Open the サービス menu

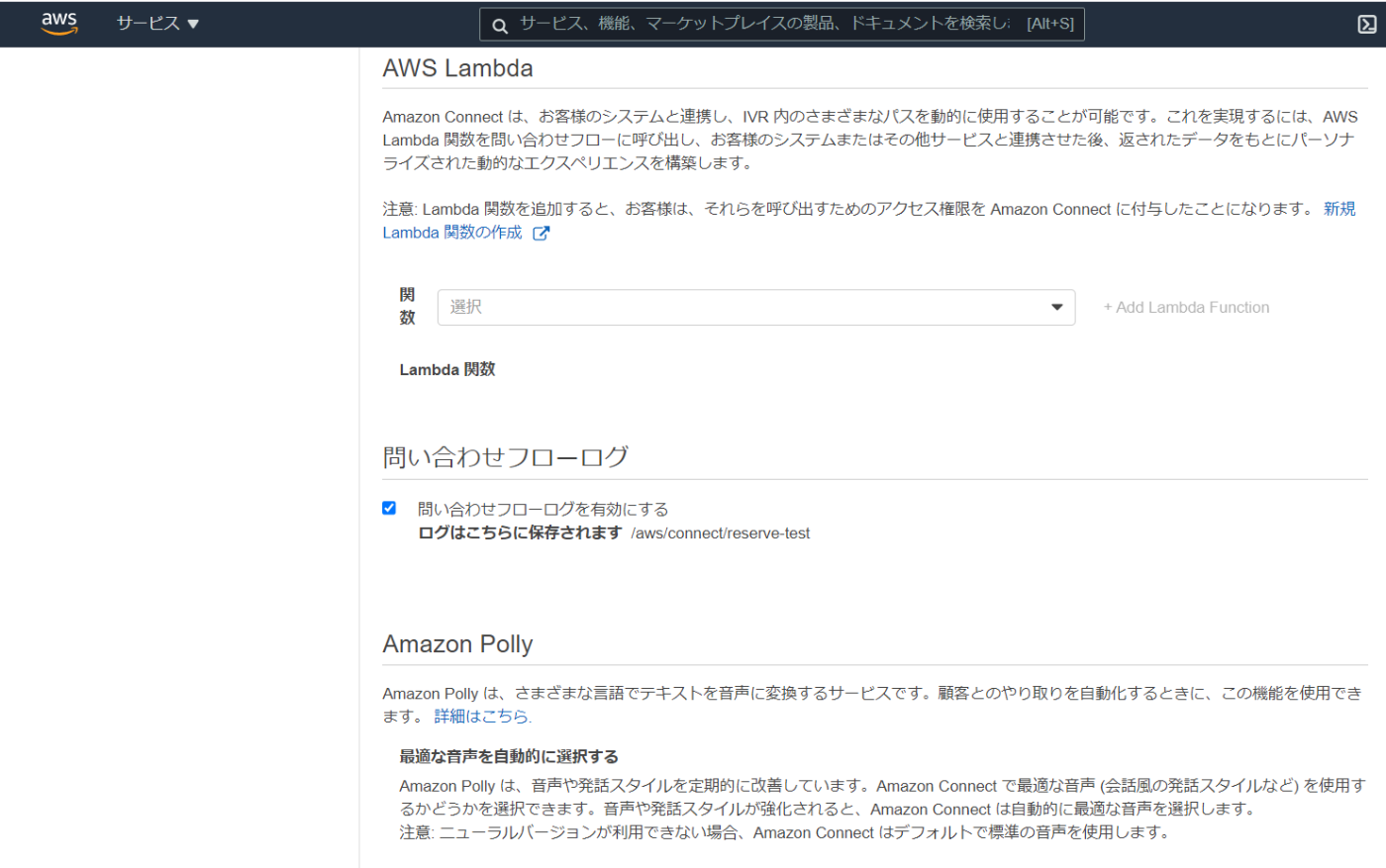(157, 23)
